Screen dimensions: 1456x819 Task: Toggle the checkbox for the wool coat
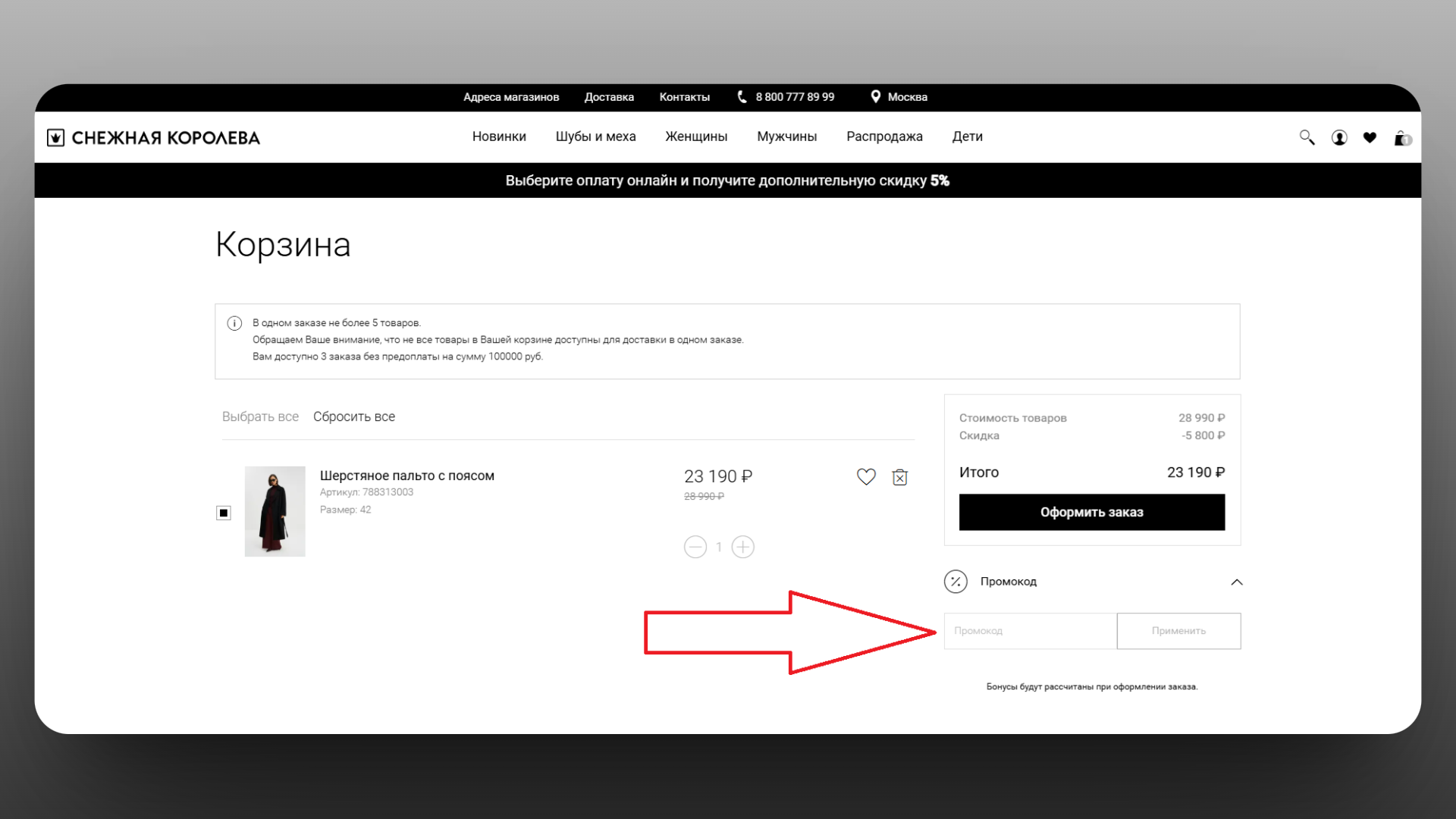pyautogui.click(x=224, y=513)
